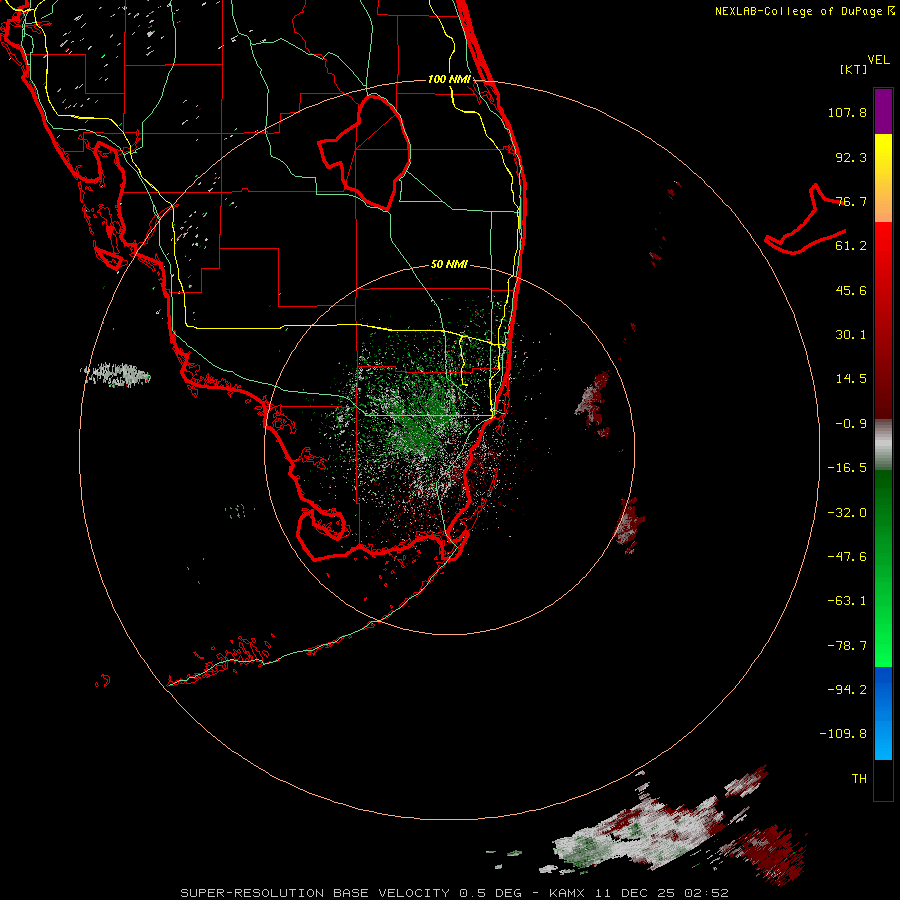The image size is (900, 900).
Task: Click the 76.7 velocity scale value
Action: click(x=851, y=201)
